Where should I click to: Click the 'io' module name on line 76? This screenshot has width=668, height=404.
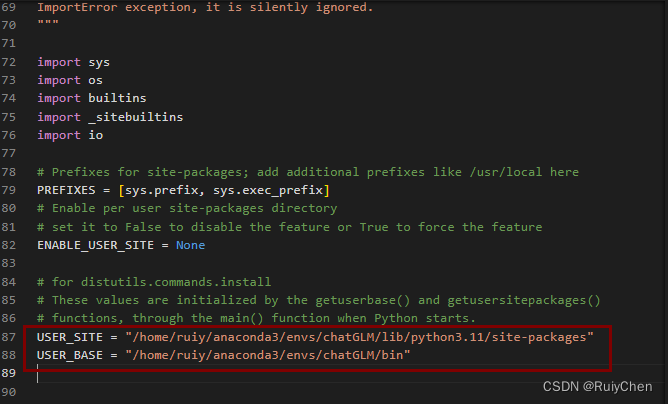coord(95,136)
